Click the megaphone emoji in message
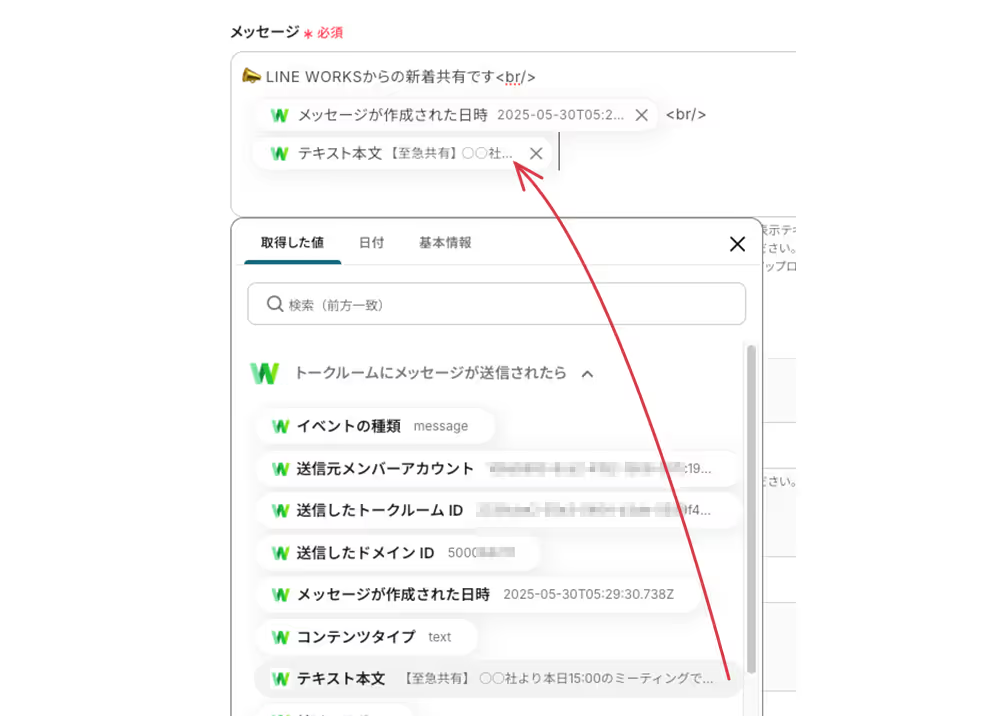 [x=252, y=77]
